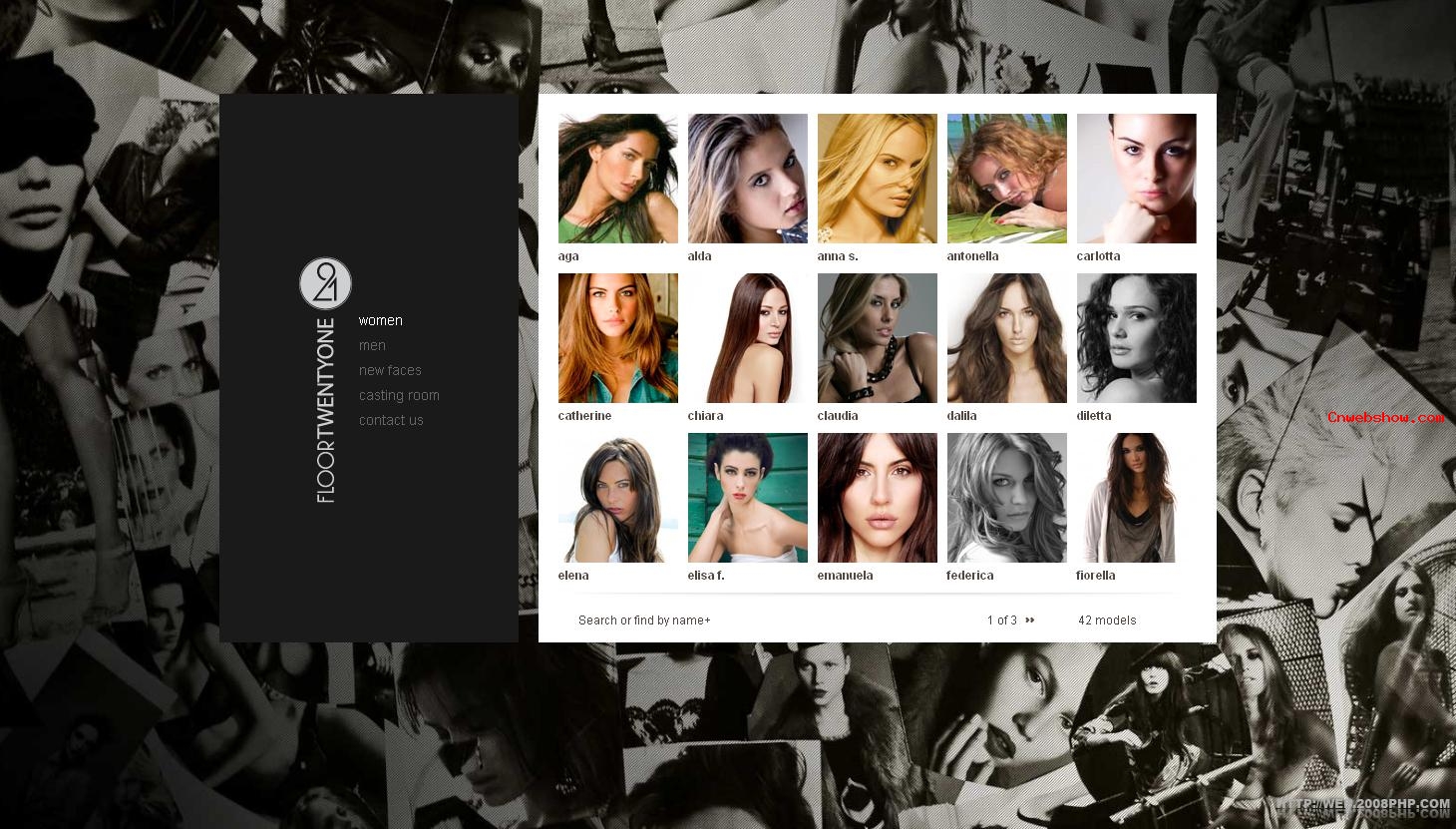1456x829 pixels.
Task: Open the contact us page
Action: [x=391, y=420]
